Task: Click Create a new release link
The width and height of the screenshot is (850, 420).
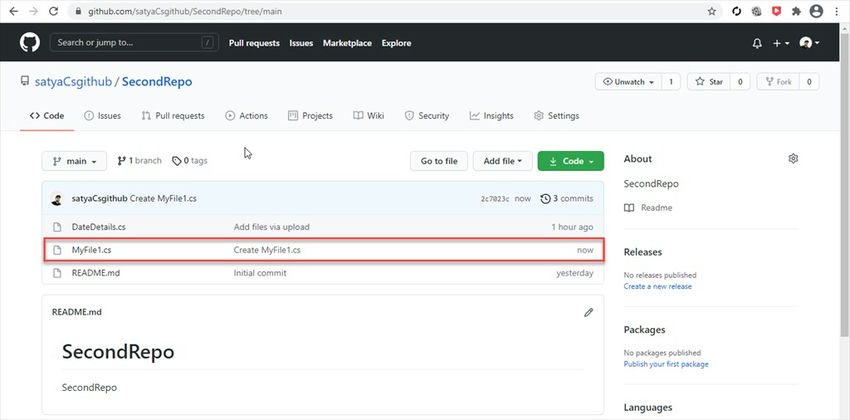Action: (x=657, y=286)
